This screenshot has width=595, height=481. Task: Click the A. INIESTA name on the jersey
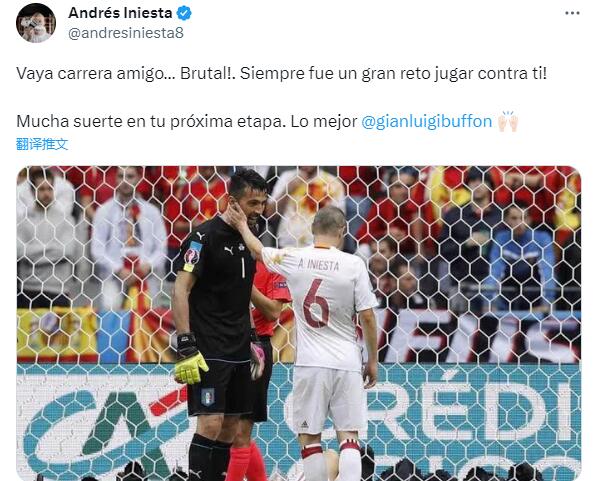click(x=318, y=264)
